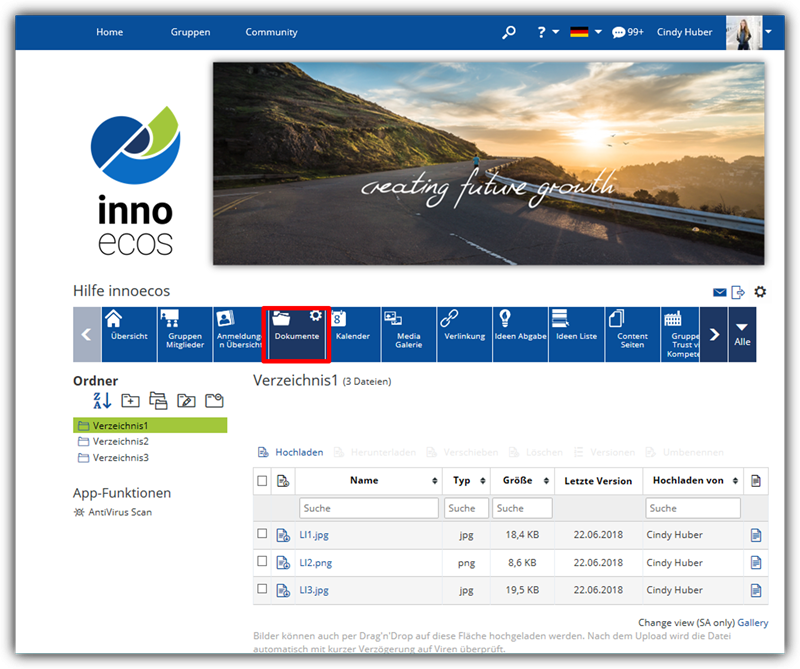
Task: Switch to Gallery view link
Action: [752, 622]
